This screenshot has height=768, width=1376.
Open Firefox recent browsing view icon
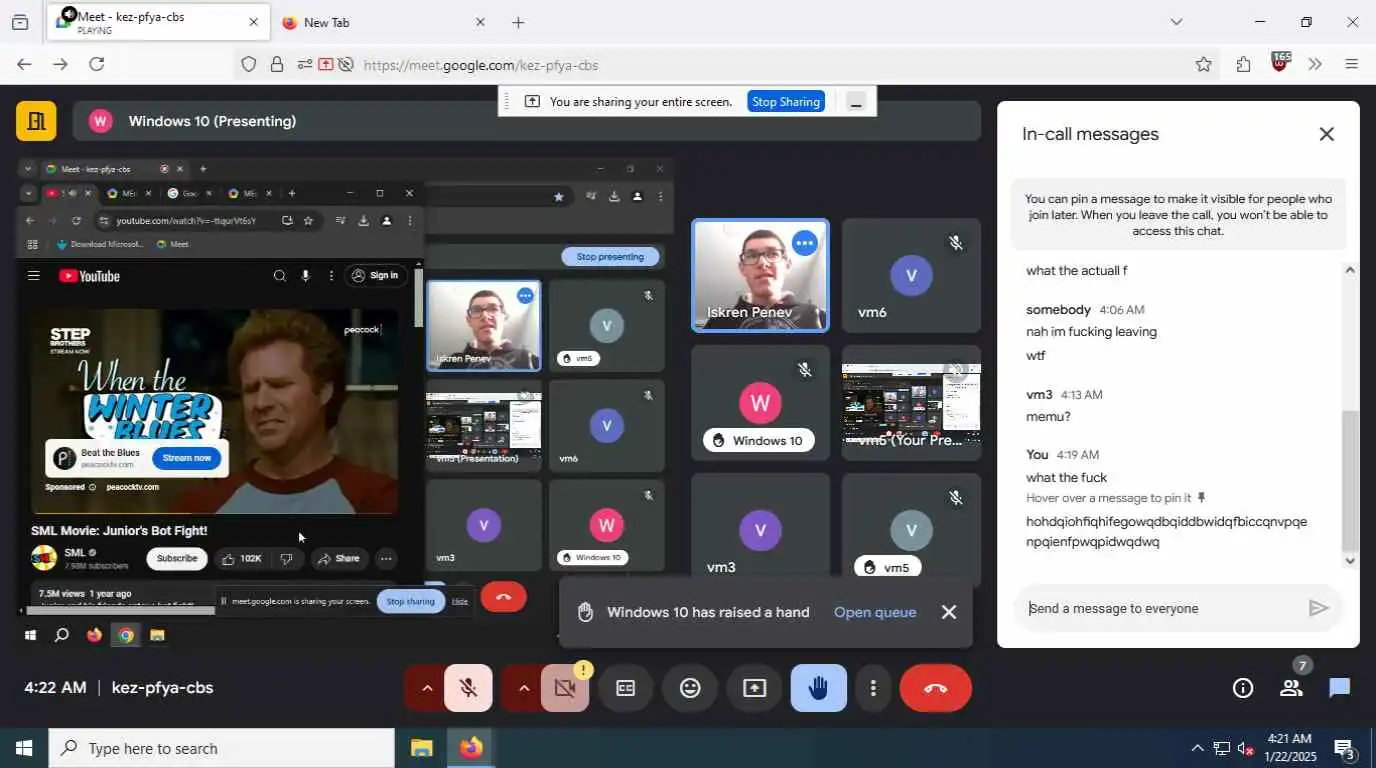coord(20,22)
